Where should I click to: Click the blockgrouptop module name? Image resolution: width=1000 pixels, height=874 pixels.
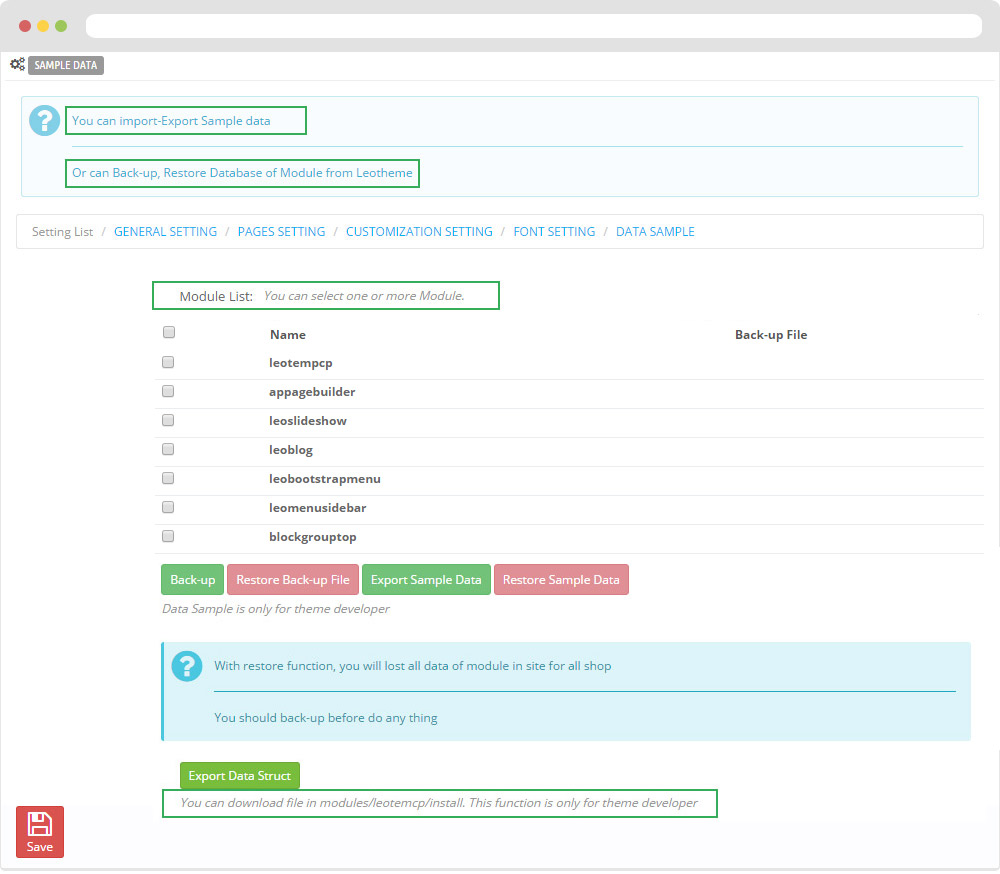pos(312,537)
